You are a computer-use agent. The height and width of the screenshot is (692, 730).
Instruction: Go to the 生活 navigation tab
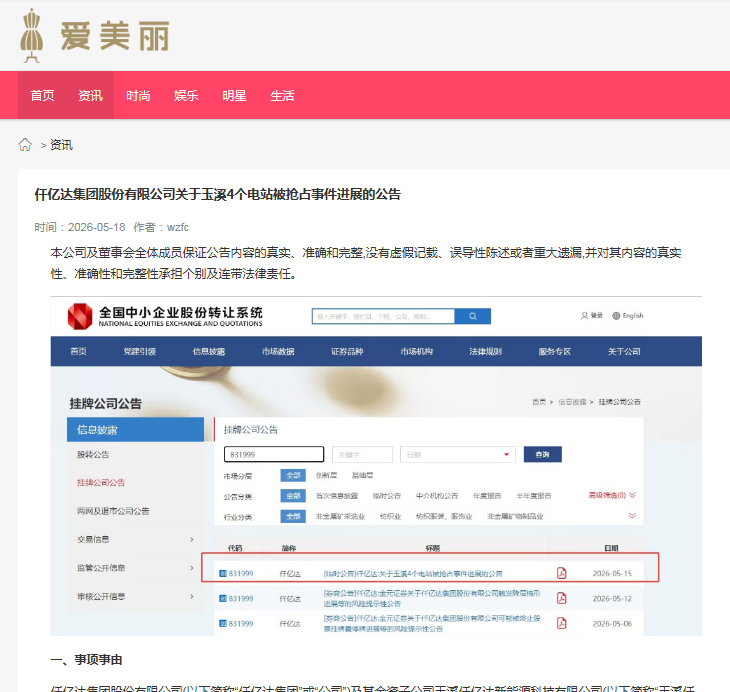282,95
